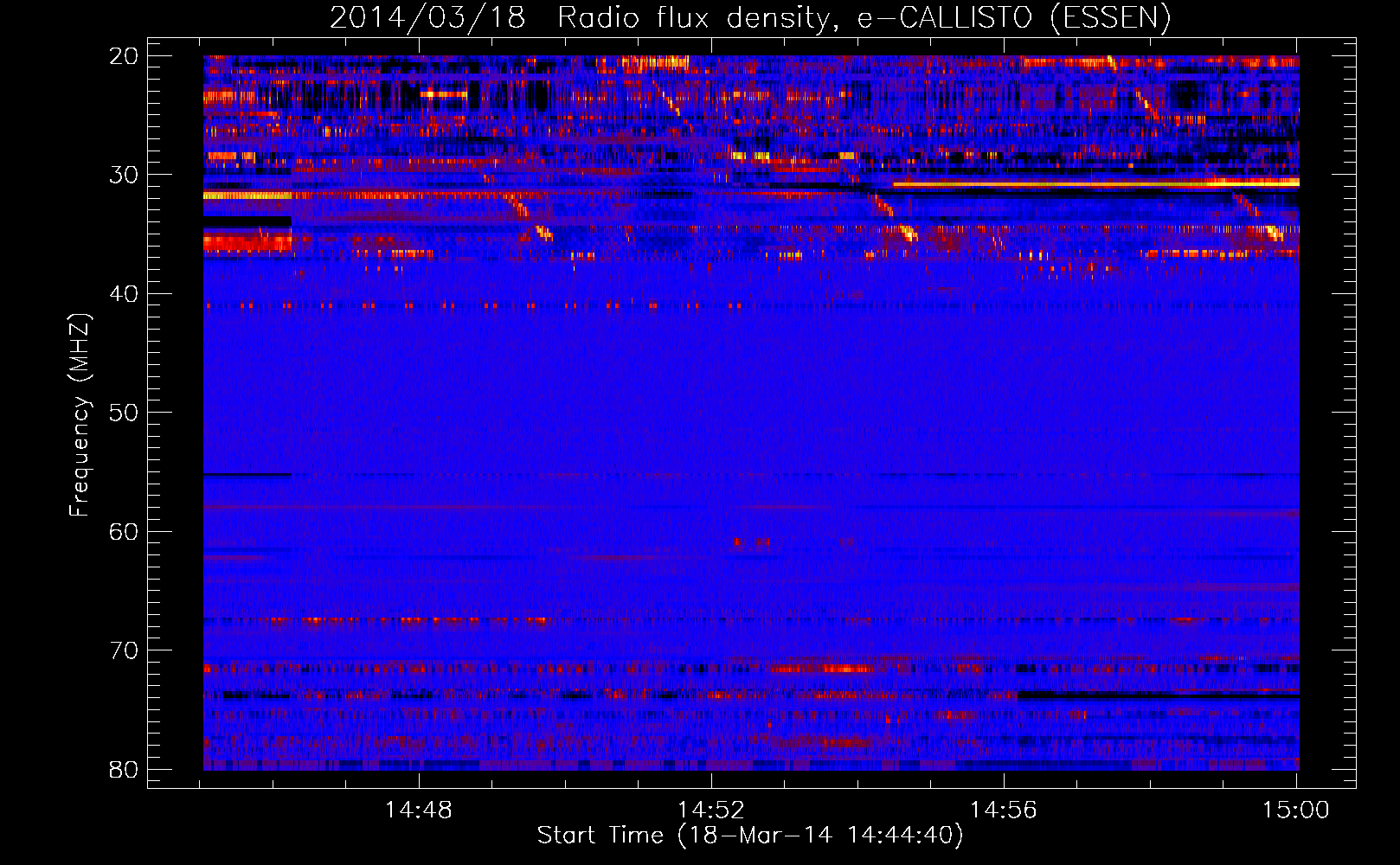
Task: Click the 'Frequency (MHZ)' axis title
Action: (x=80, y=414)
